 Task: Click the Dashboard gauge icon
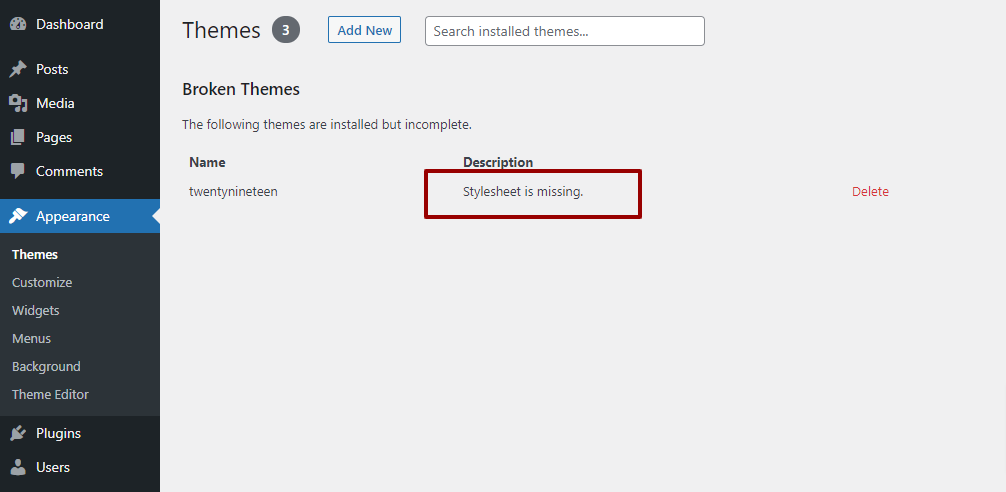[x=18, y=24]
